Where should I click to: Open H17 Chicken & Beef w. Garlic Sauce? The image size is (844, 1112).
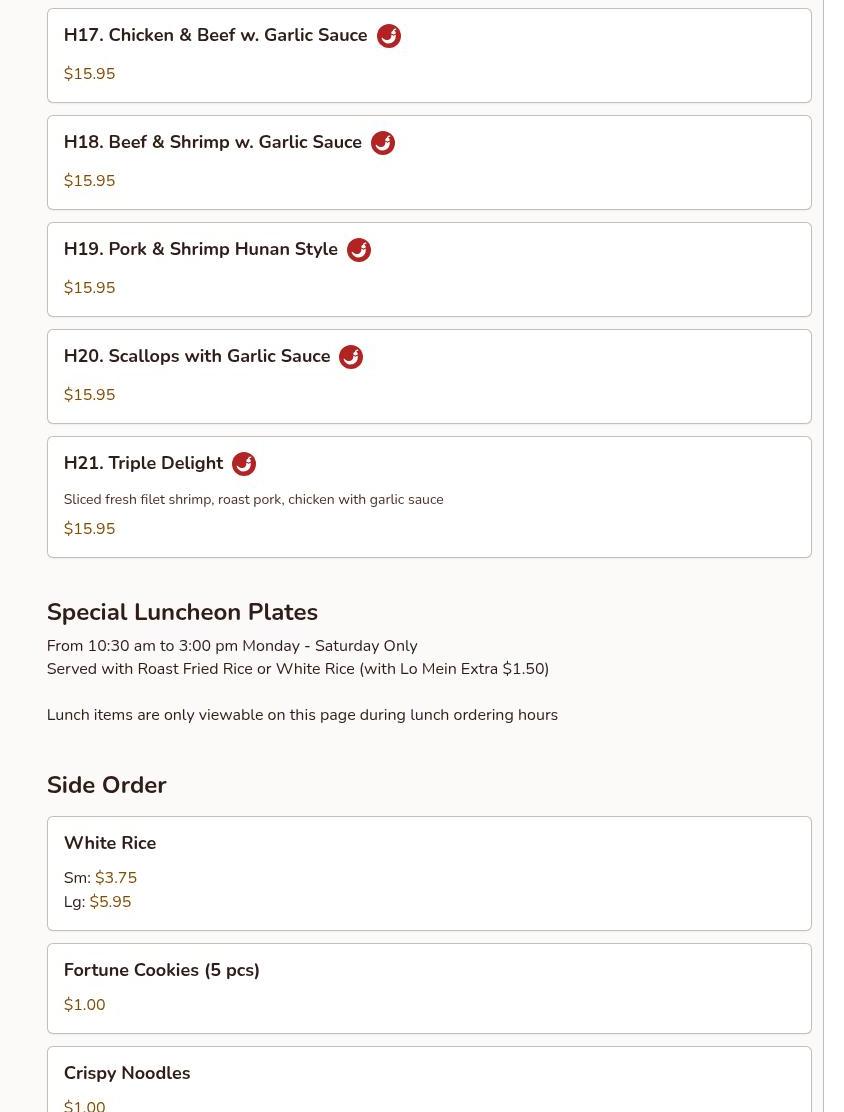click(x=429, y=55)
